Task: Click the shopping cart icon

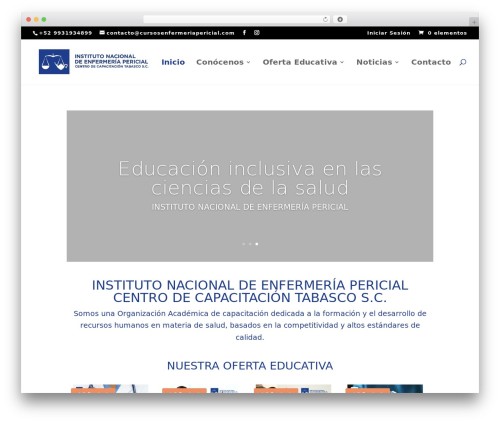Action: click(x=421, y=33)
